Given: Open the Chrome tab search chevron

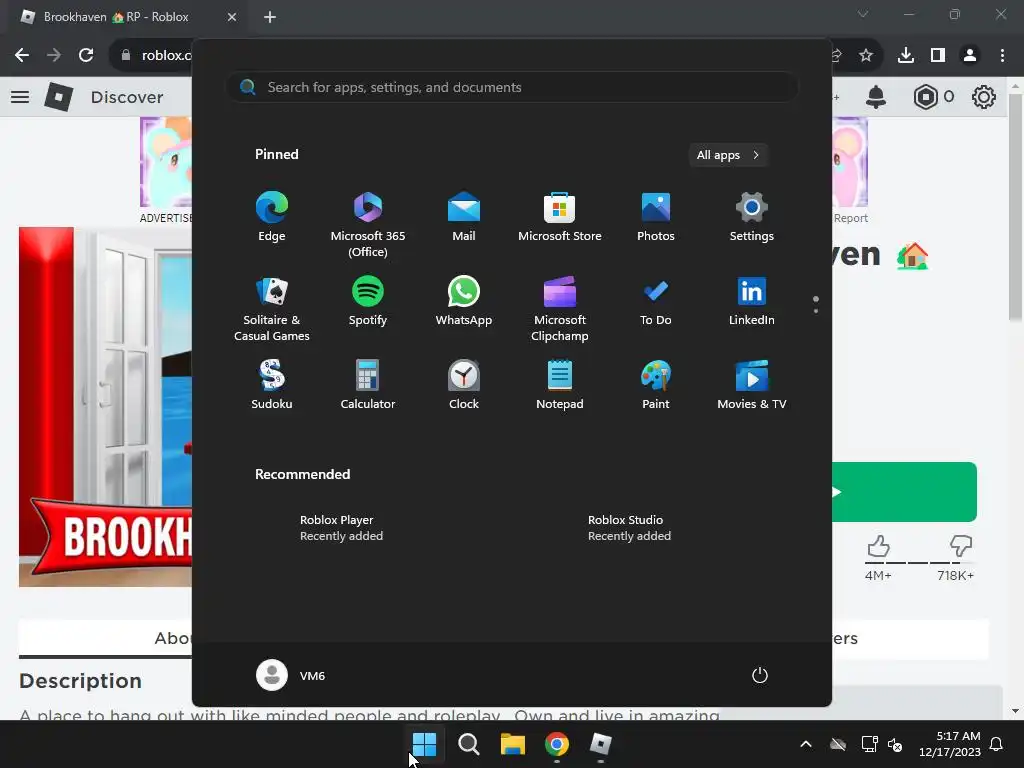Looking at the screenshot, I should click(863, 14).
